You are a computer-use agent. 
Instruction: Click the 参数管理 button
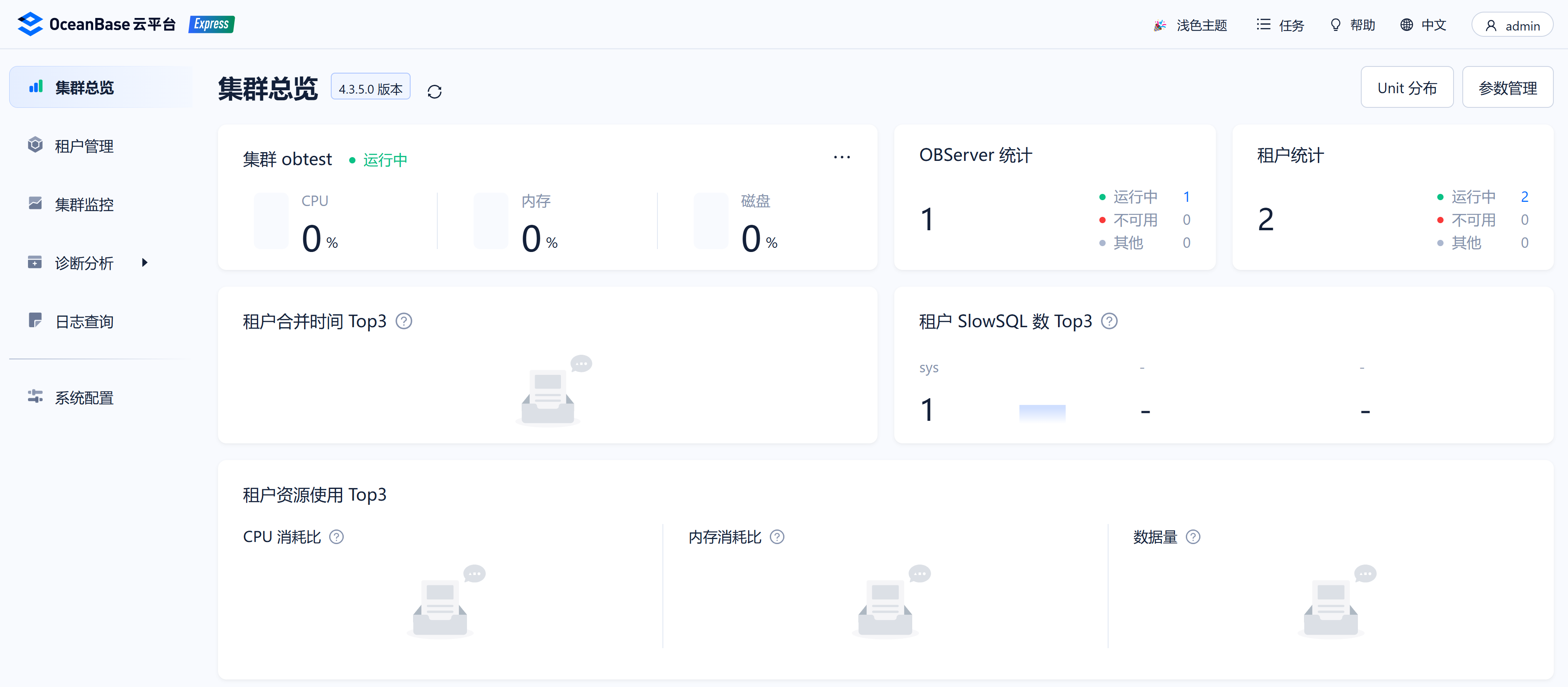tap(1507, 88)
